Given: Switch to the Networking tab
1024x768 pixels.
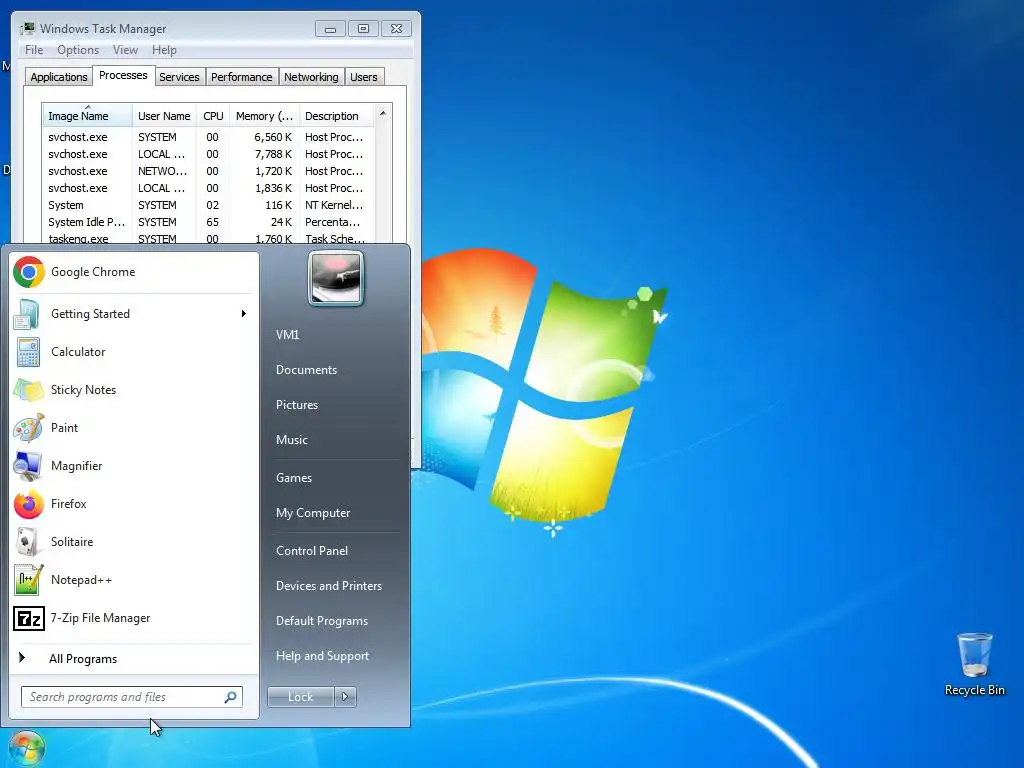Looking at the screenshot, I should point(311,77).
